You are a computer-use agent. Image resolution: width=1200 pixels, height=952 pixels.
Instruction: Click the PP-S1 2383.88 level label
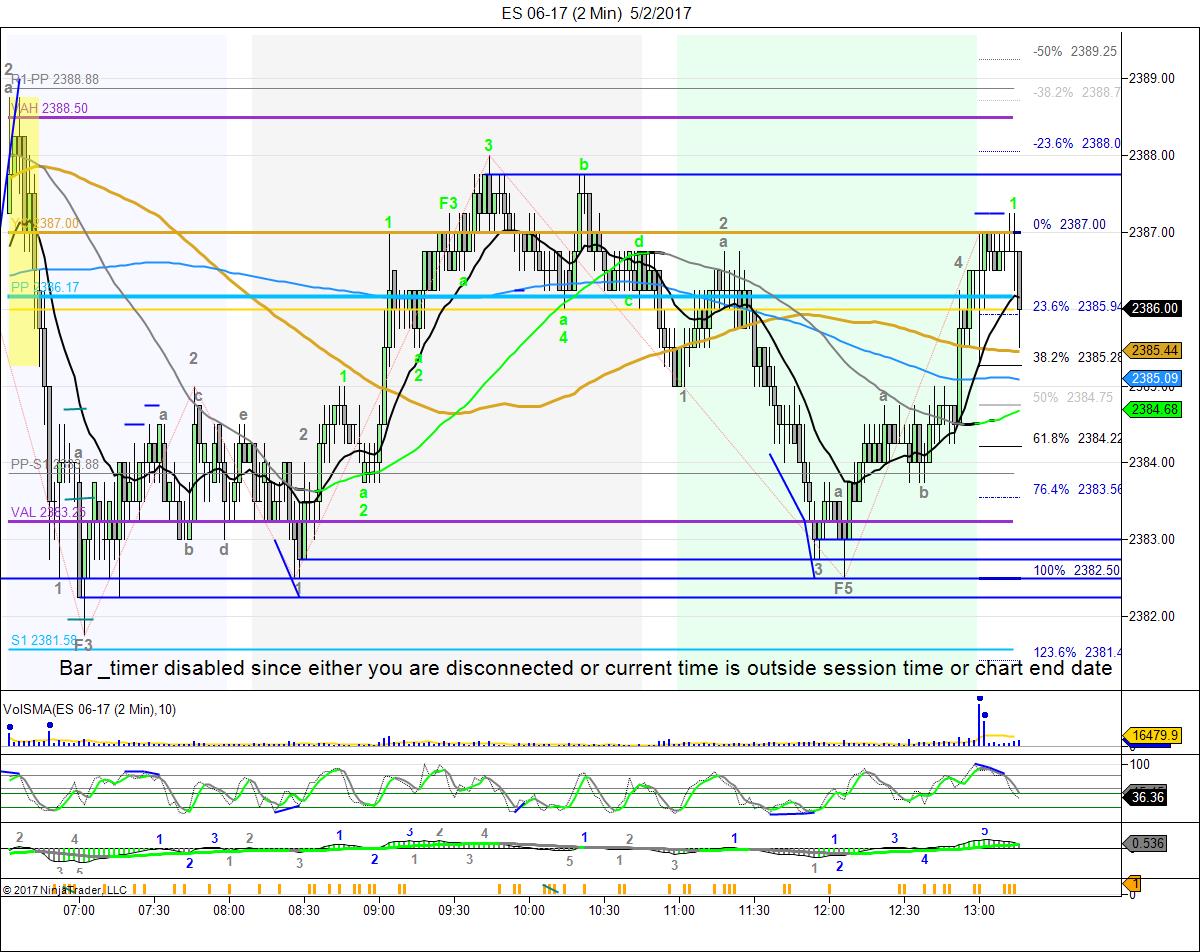tap(55, 464)
